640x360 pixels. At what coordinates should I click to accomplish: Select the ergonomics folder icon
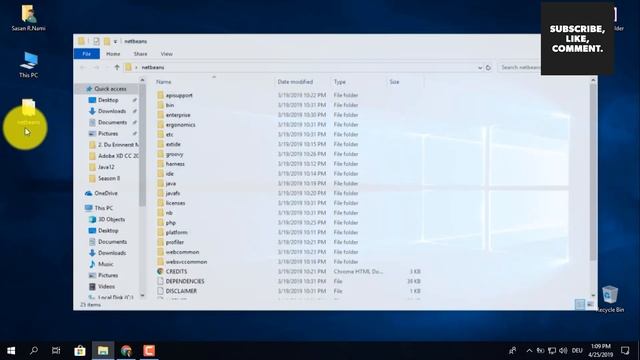click(160, 124)
